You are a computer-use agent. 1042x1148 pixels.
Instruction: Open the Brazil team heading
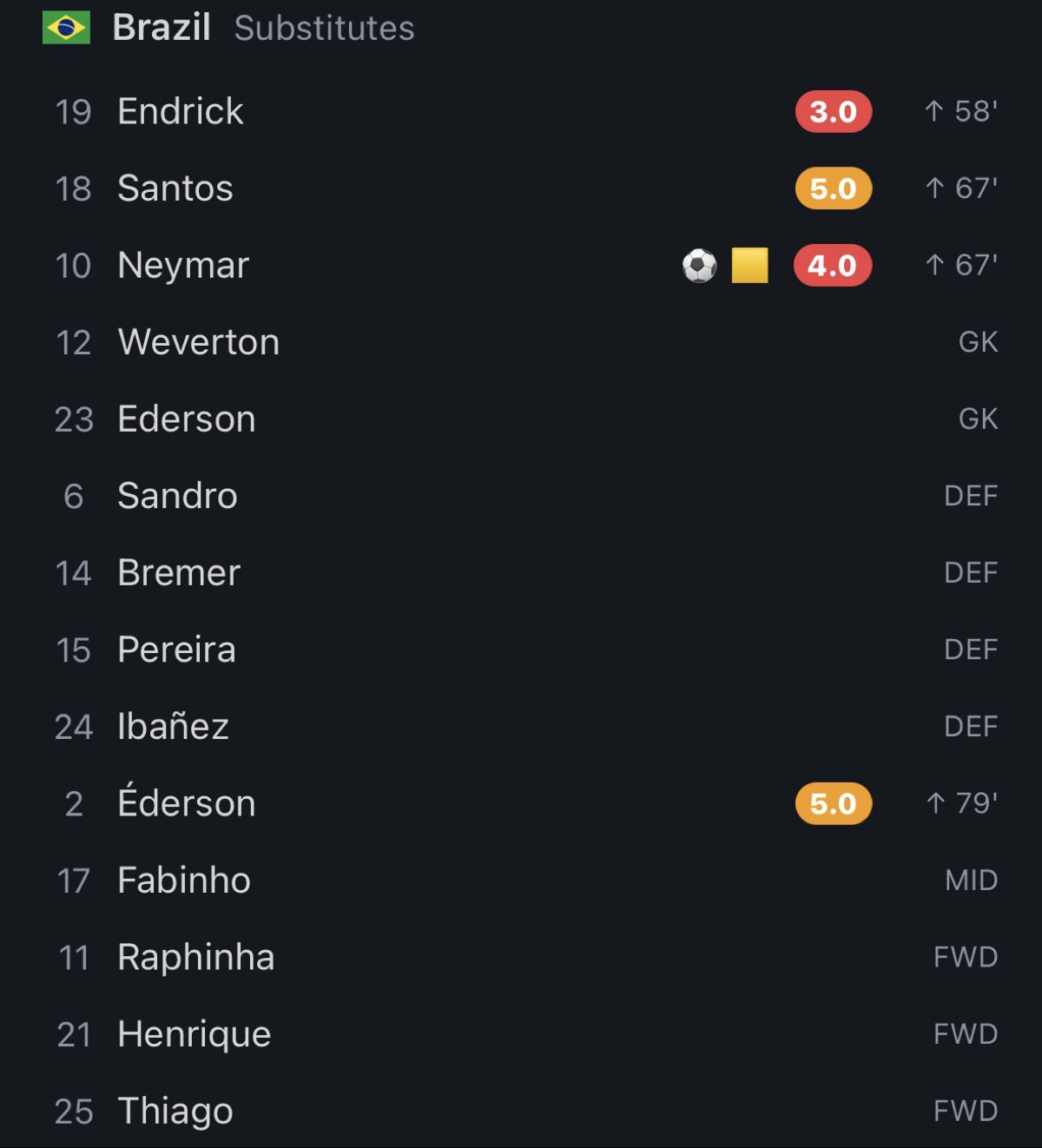(162, 28)
